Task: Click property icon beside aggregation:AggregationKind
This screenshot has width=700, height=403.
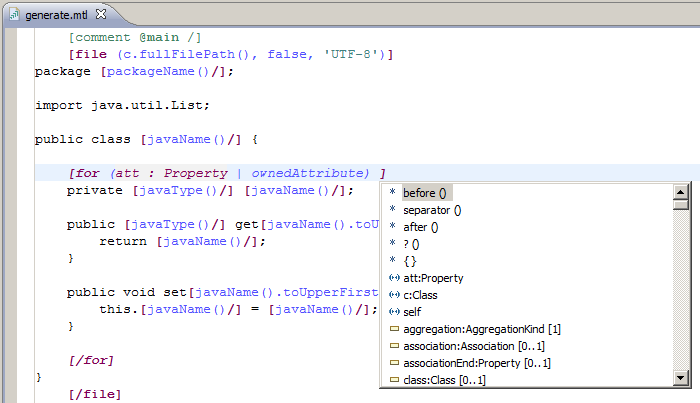Action: tap(394, 328)
